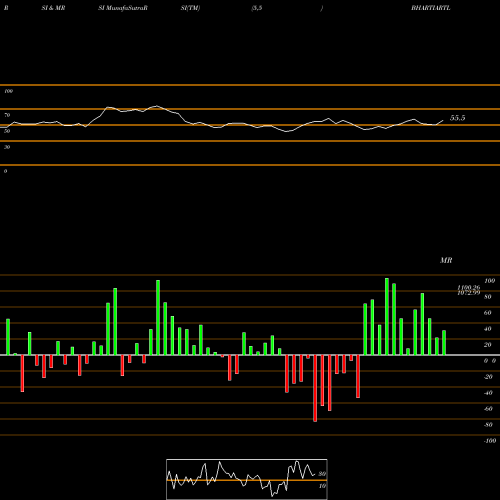
Task: Click the MR axis label -100
Action: coord(490,441)
